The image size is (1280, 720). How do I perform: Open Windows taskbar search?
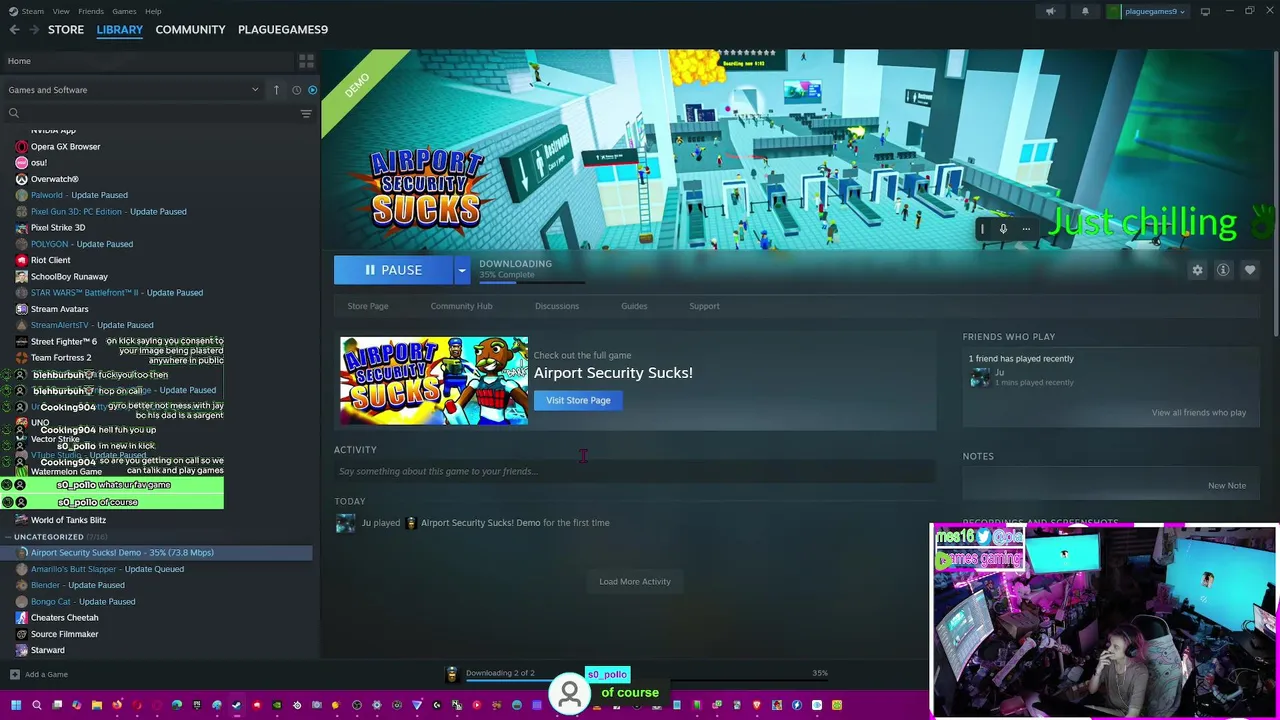coord(36,705)
